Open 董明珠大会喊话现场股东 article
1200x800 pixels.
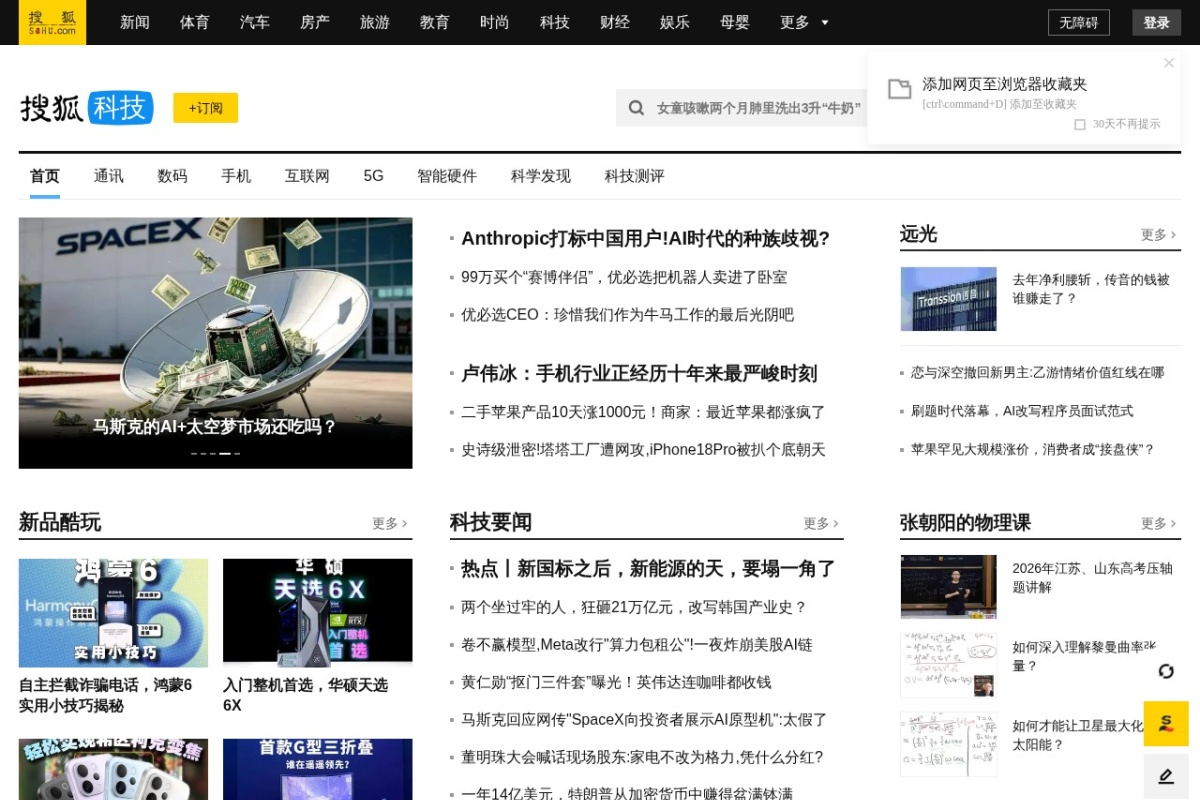pyautogui.click(x=642, y=757)
